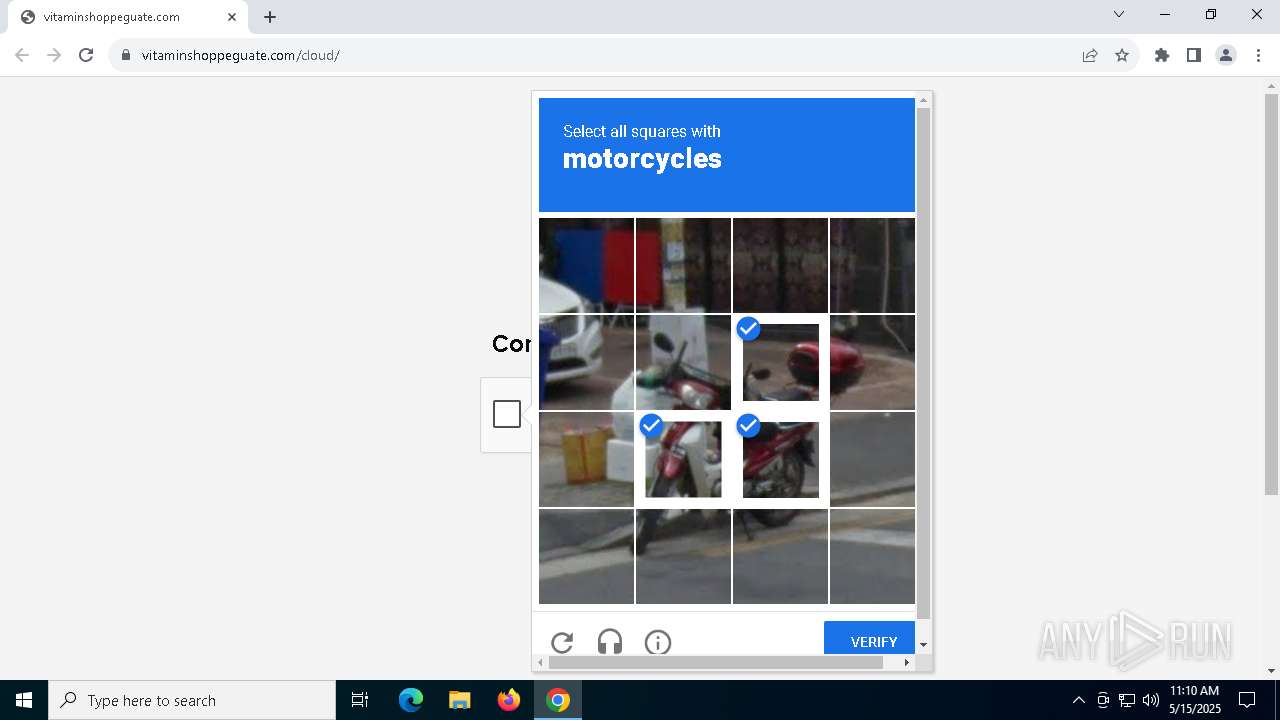This screenshot has height=720, width=1280.
Task: Select tile with red motorcycle rear at right edge
Action: [872, 362]
